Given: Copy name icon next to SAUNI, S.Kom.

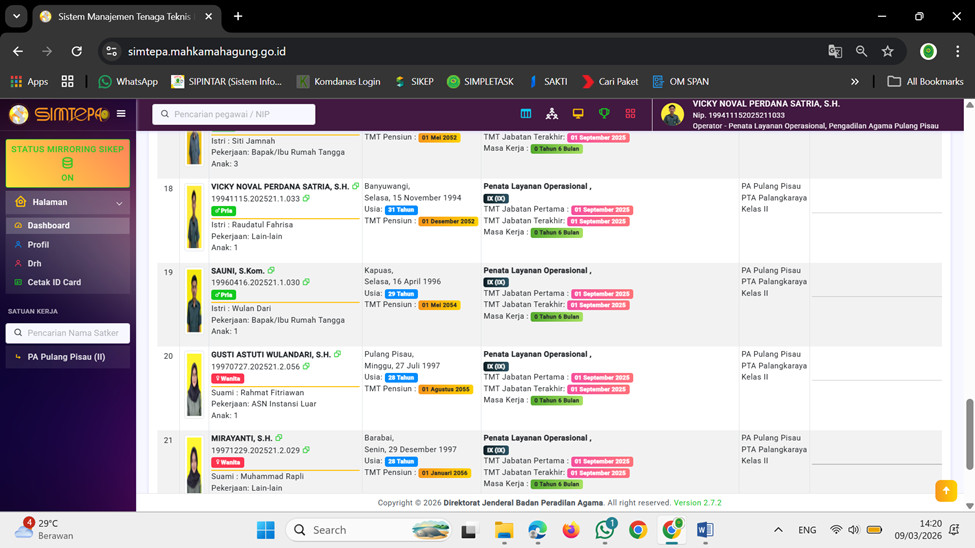Looking at the screenshot, I should click(271, 271).
